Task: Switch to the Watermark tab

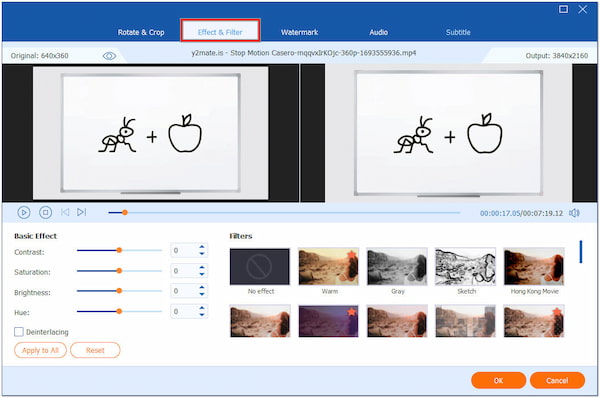Action: point(299,32)
